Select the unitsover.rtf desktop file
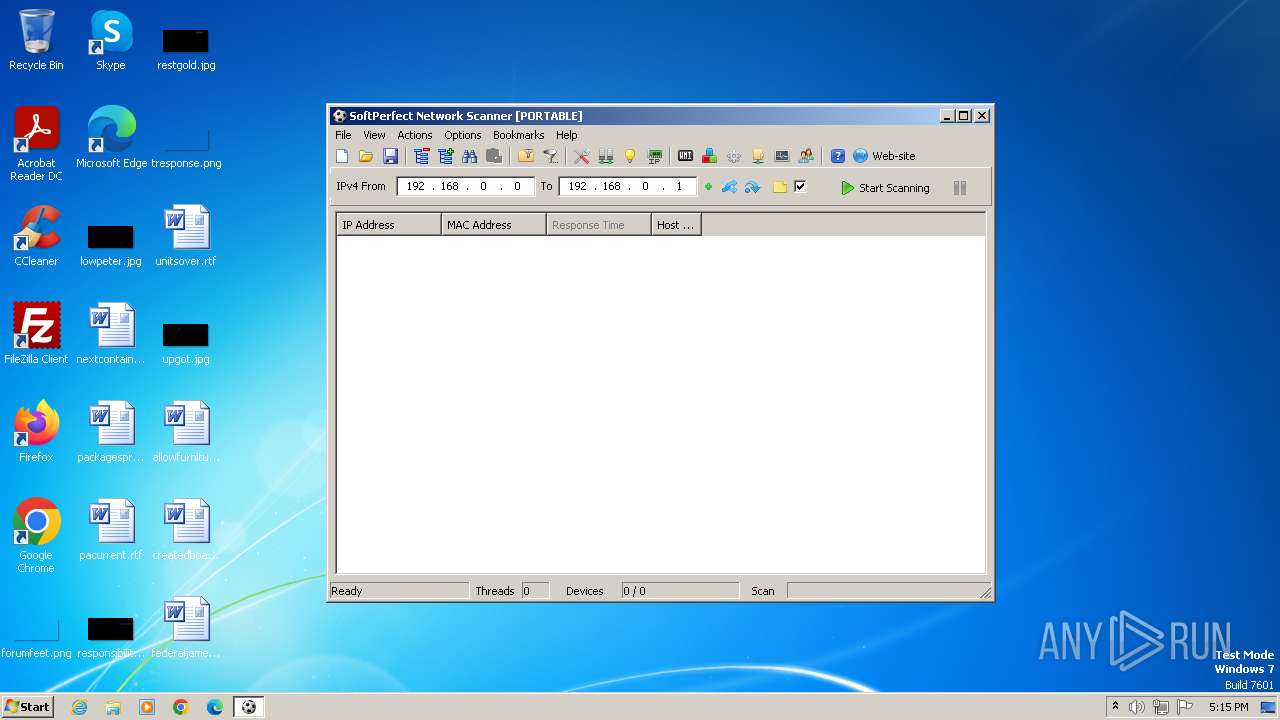The height and width of the screenshot is (720, 1280). tap(186, 237)
